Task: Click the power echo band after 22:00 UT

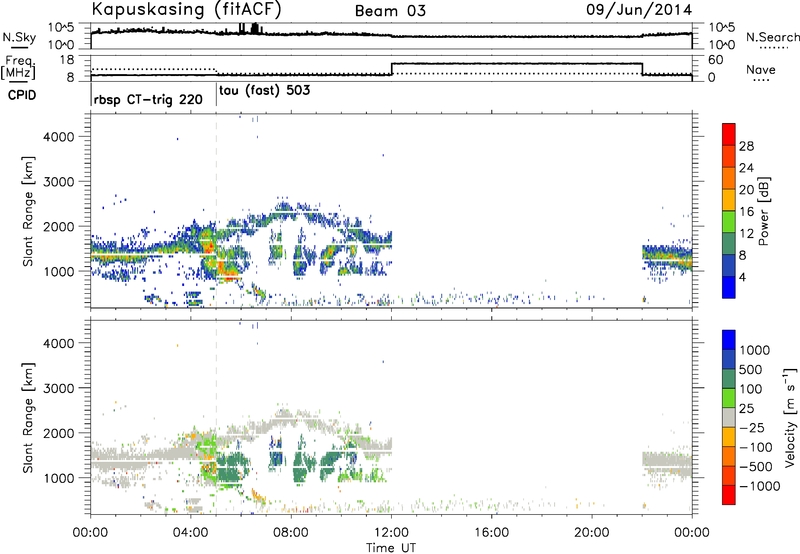Action: [667, 256]
